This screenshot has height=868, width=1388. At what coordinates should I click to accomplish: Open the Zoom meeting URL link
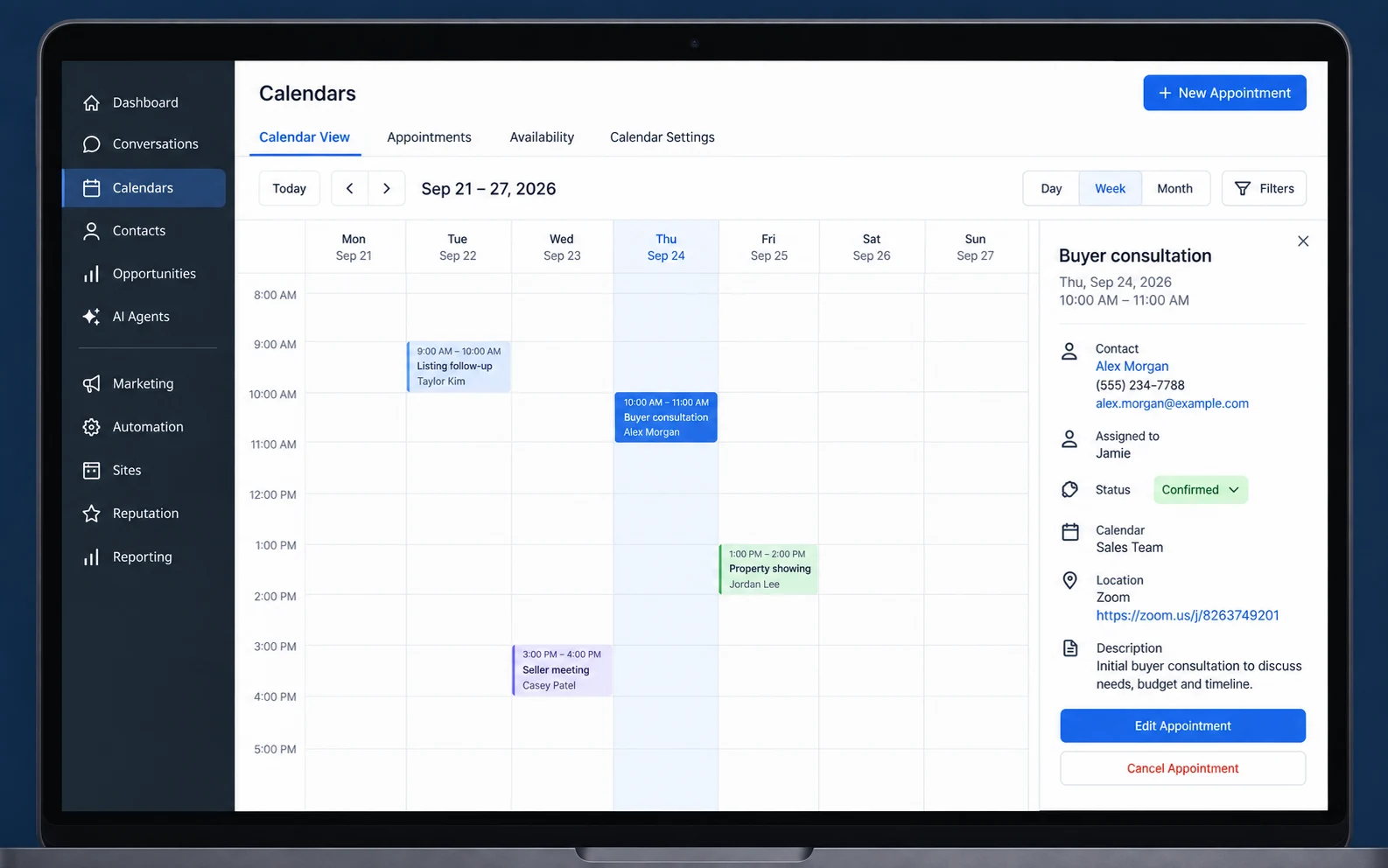[x=1188, y=616]
